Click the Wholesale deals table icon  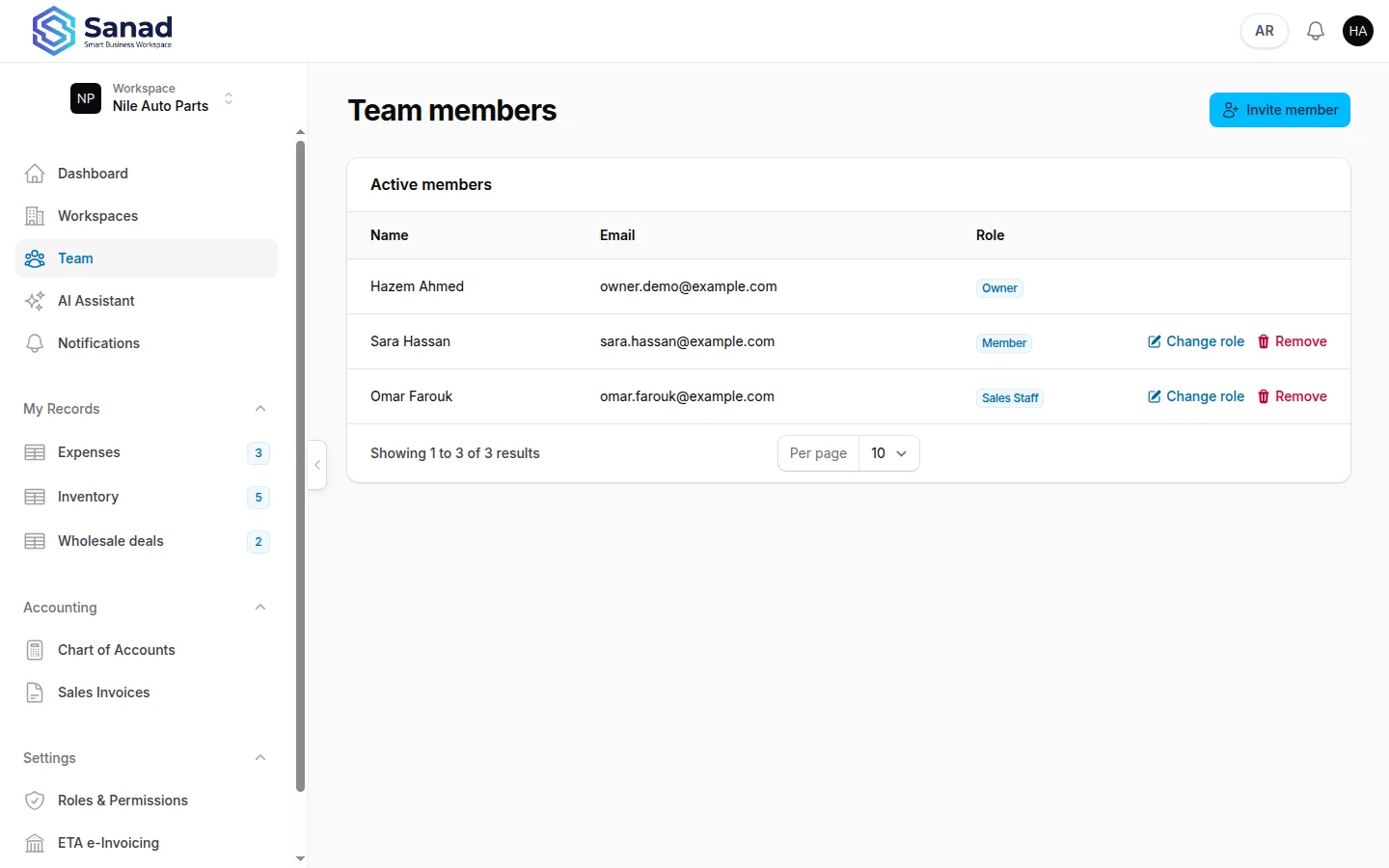click(x=35, y=541)
